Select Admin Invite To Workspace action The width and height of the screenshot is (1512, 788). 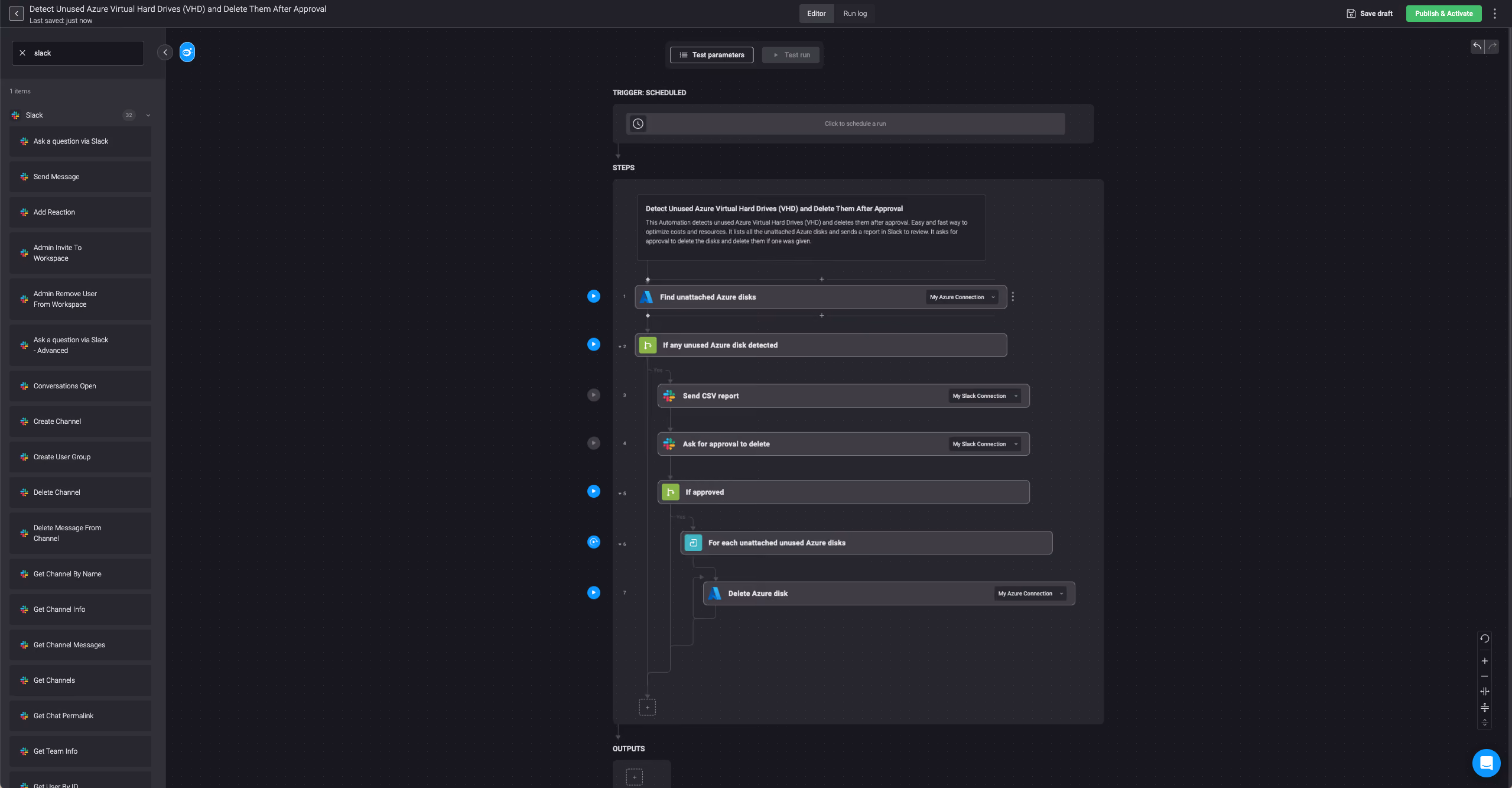coord(80,253)
